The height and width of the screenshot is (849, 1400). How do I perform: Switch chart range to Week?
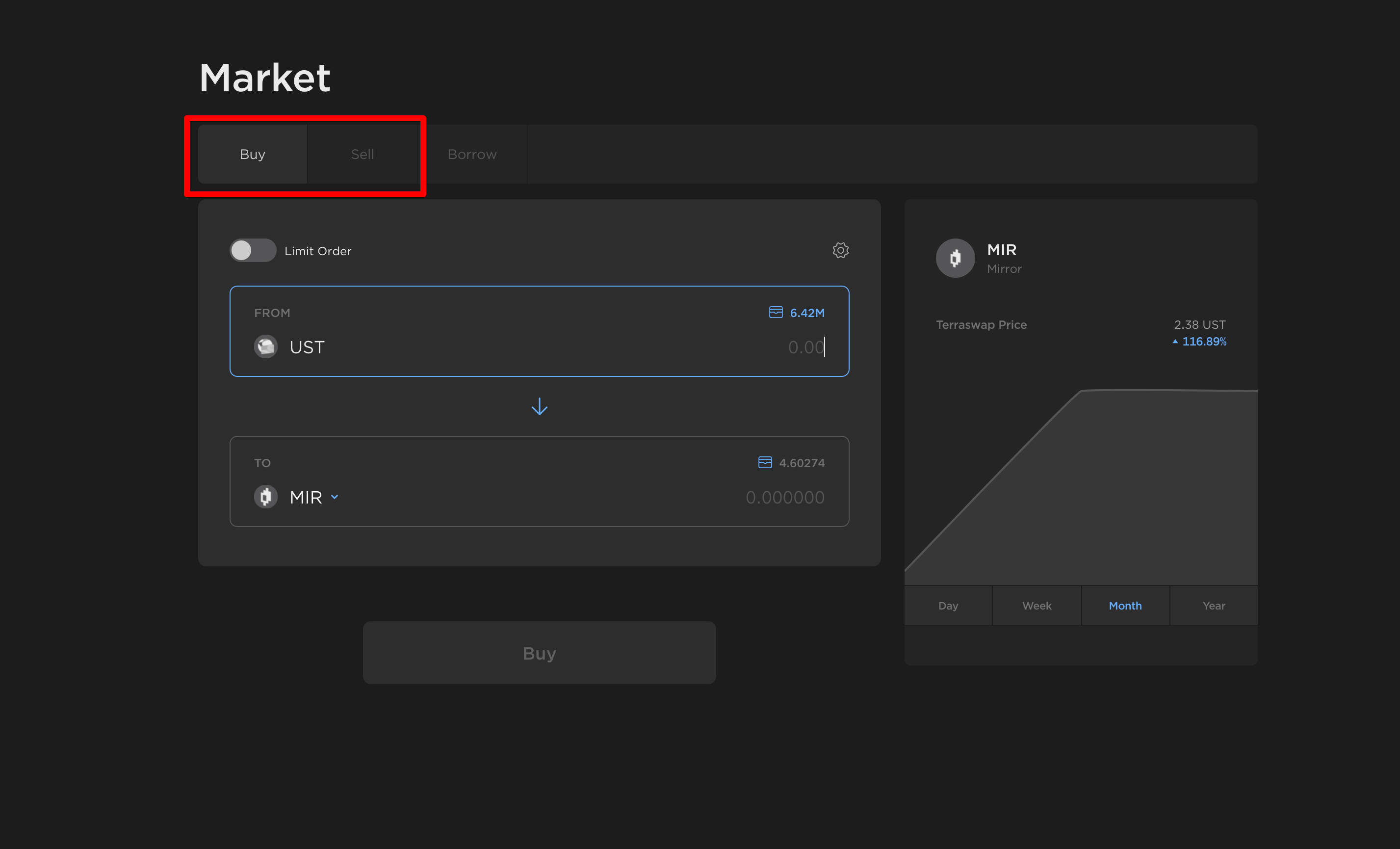[x=1037, y=606]
